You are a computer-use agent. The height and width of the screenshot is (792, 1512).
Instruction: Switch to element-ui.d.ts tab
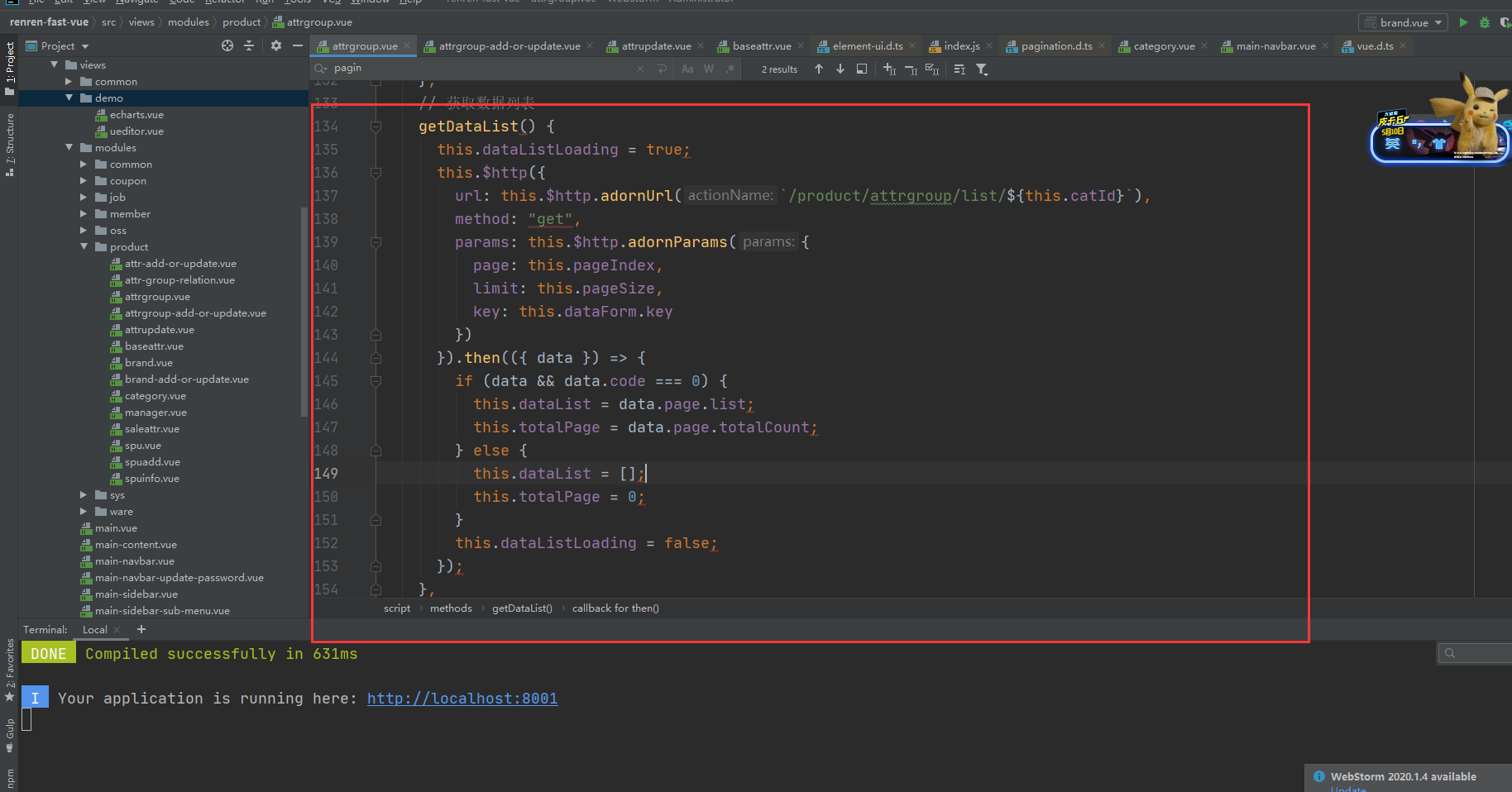(x=867, y=46)
